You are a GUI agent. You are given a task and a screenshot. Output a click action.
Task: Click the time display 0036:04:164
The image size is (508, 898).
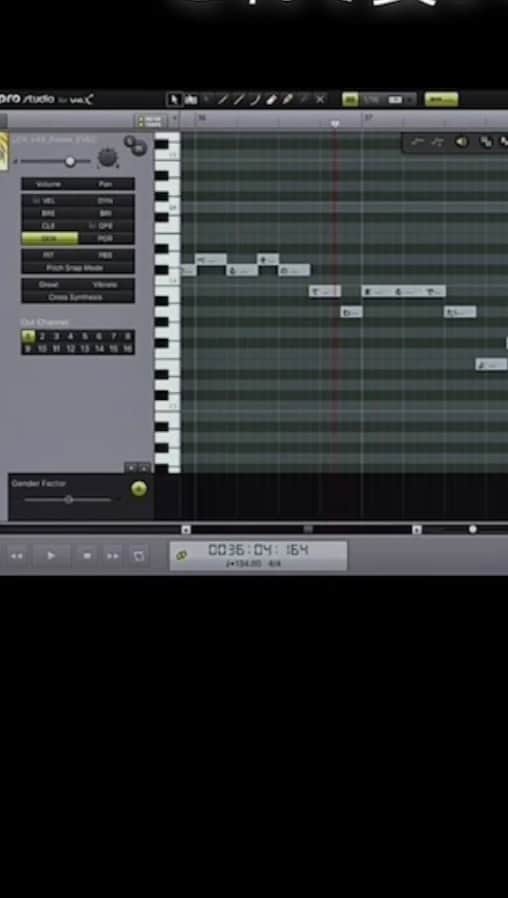point(258,550)
